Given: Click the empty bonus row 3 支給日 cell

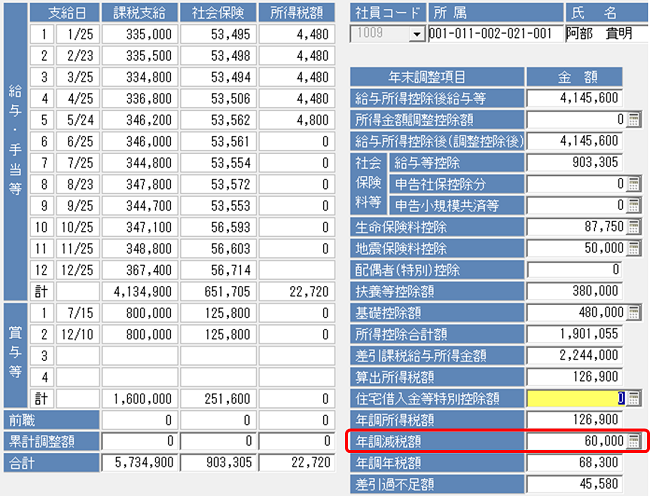Looking at the screenshot, I should pos(76,357).
